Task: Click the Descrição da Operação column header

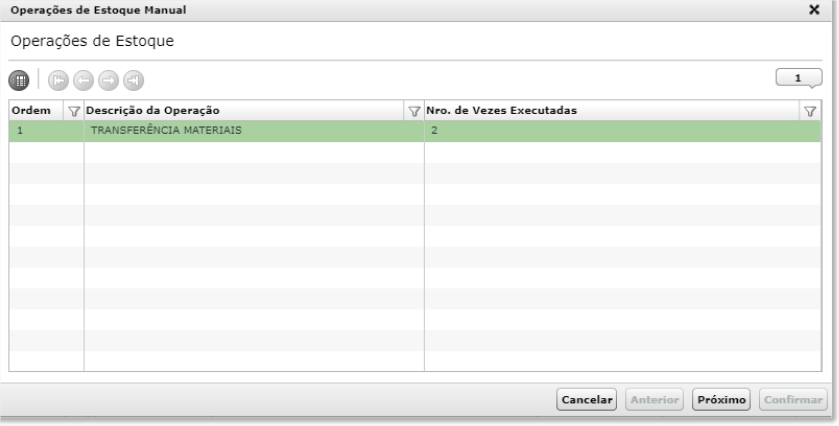Action: 152,111
